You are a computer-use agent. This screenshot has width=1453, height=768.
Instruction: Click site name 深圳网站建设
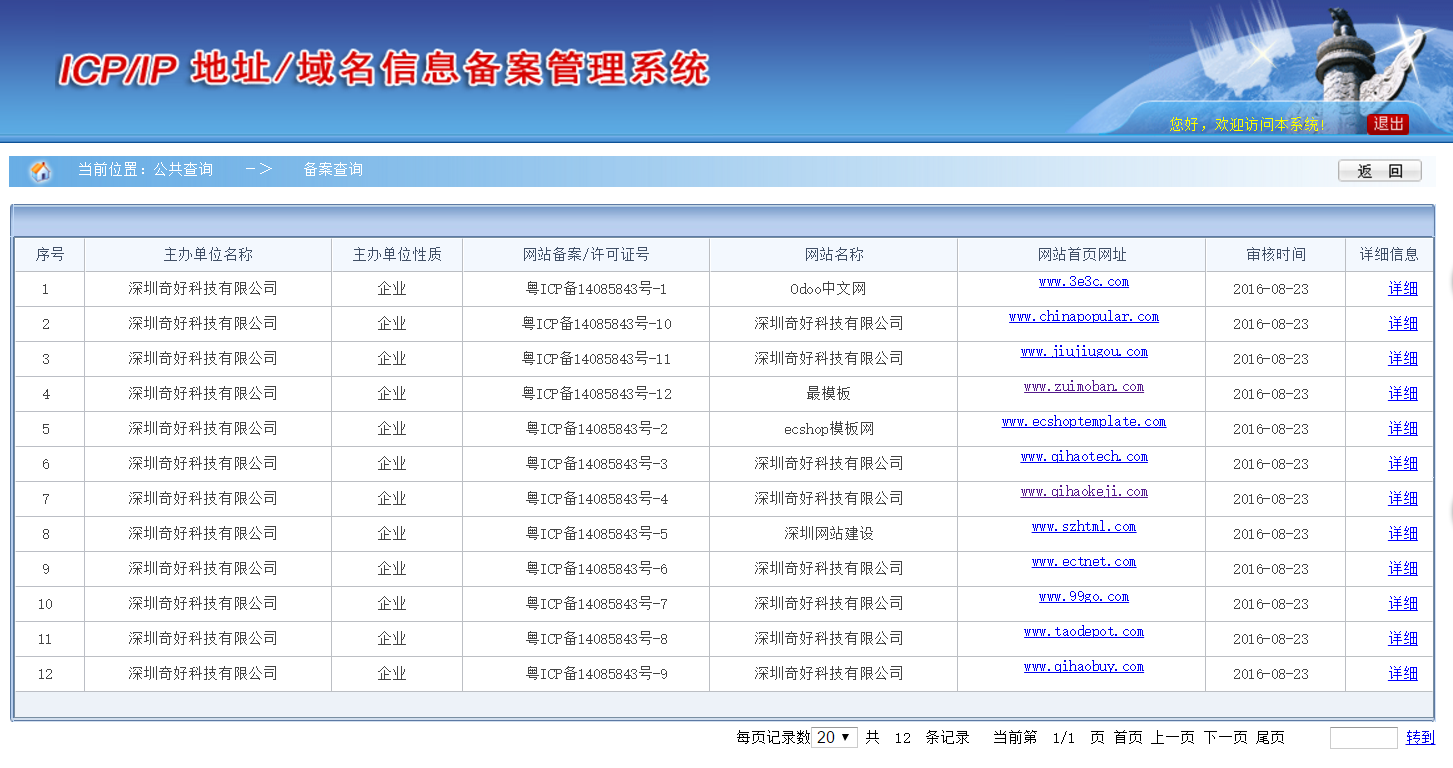[x=828, y=534]
